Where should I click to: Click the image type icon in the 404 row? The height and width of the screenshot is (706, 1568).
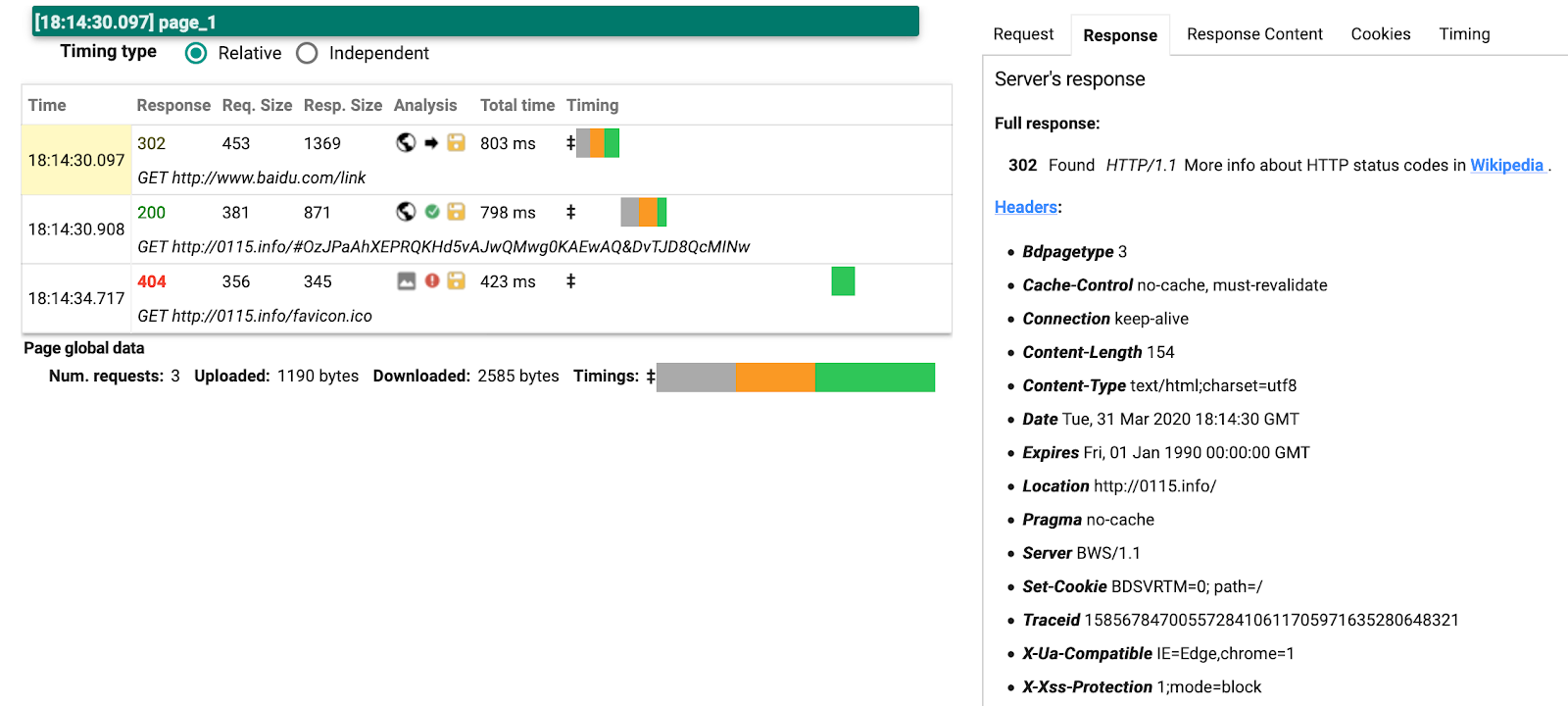pos(406,281)
